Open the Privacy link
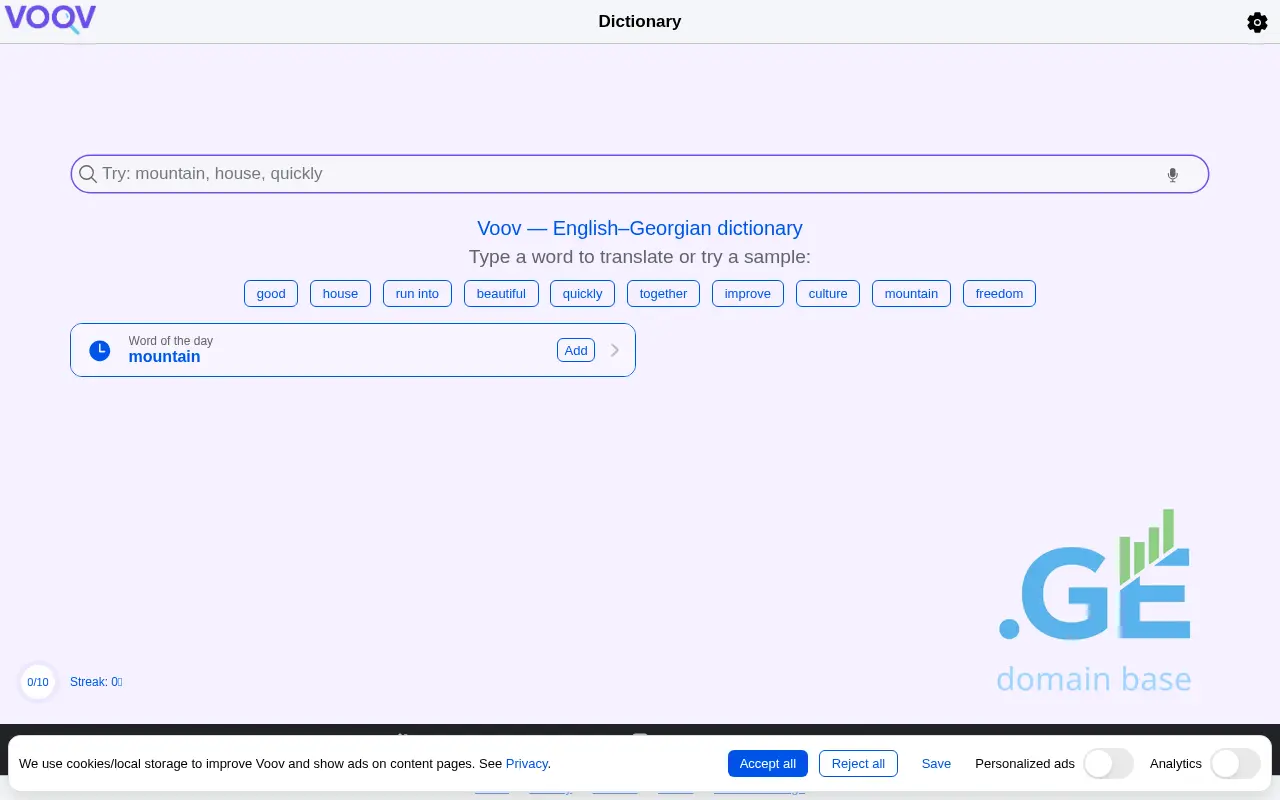Viewport: 1280px width, 800px height. pos(527,763)
